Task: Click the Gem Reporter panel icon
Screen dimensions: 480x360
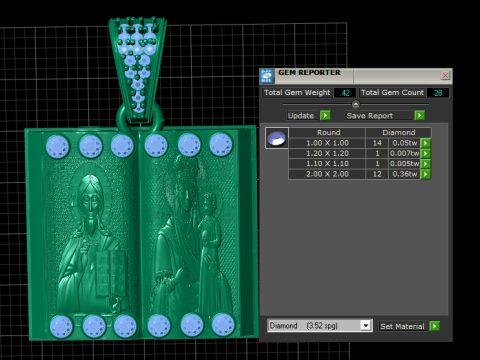Action: pos(267,76)
